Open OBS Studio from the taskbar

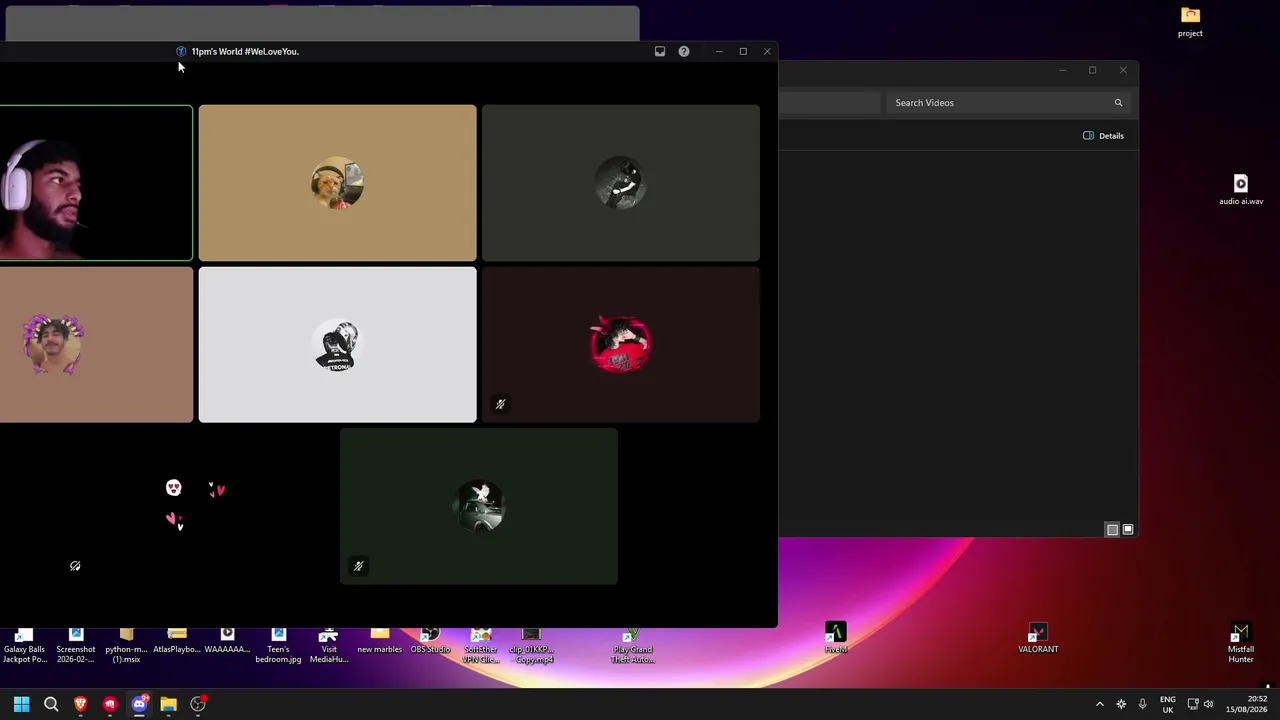point(198,704)
